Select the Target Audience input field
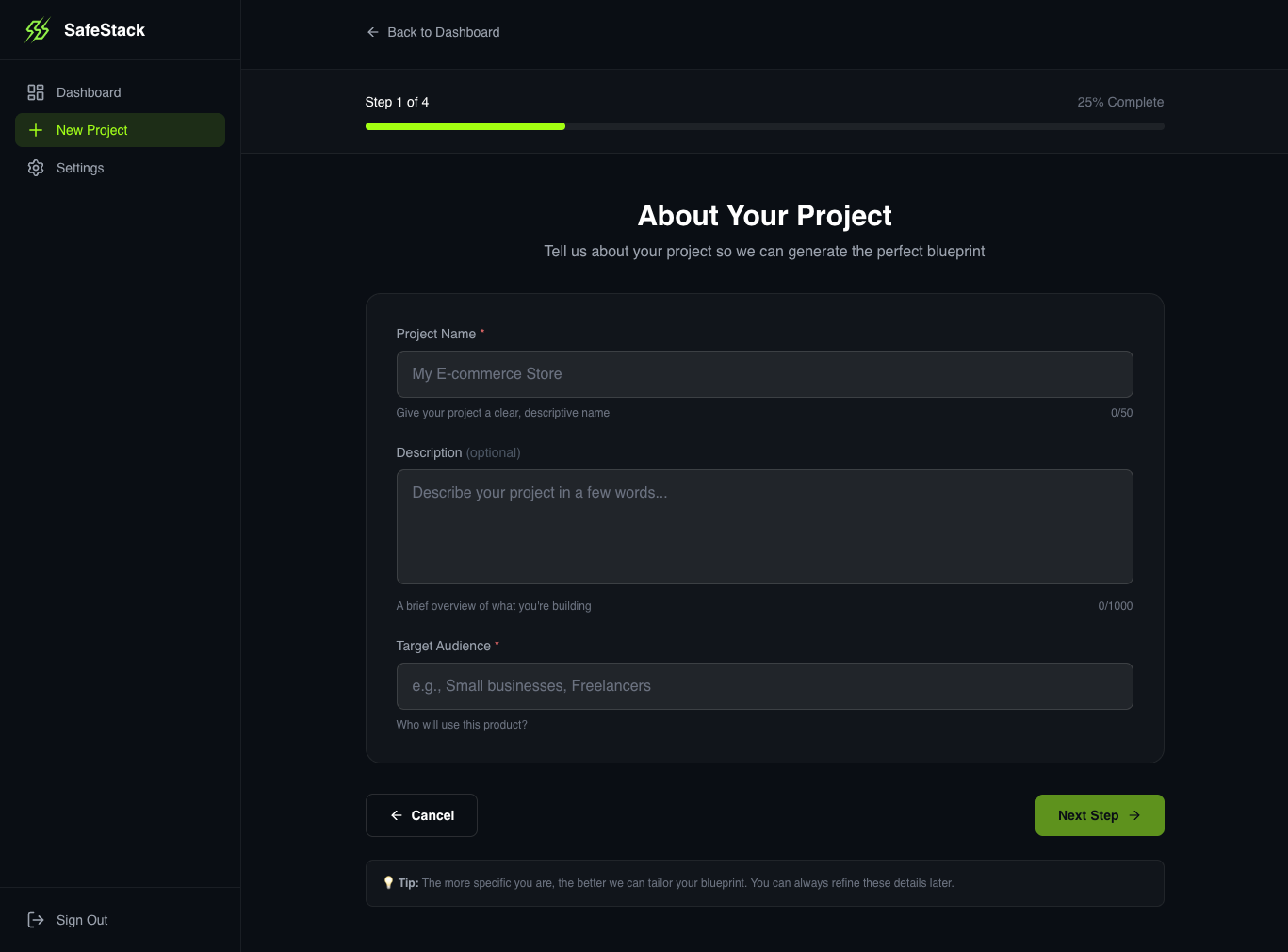The image size is (1288, 952). (x=764, y=686)
